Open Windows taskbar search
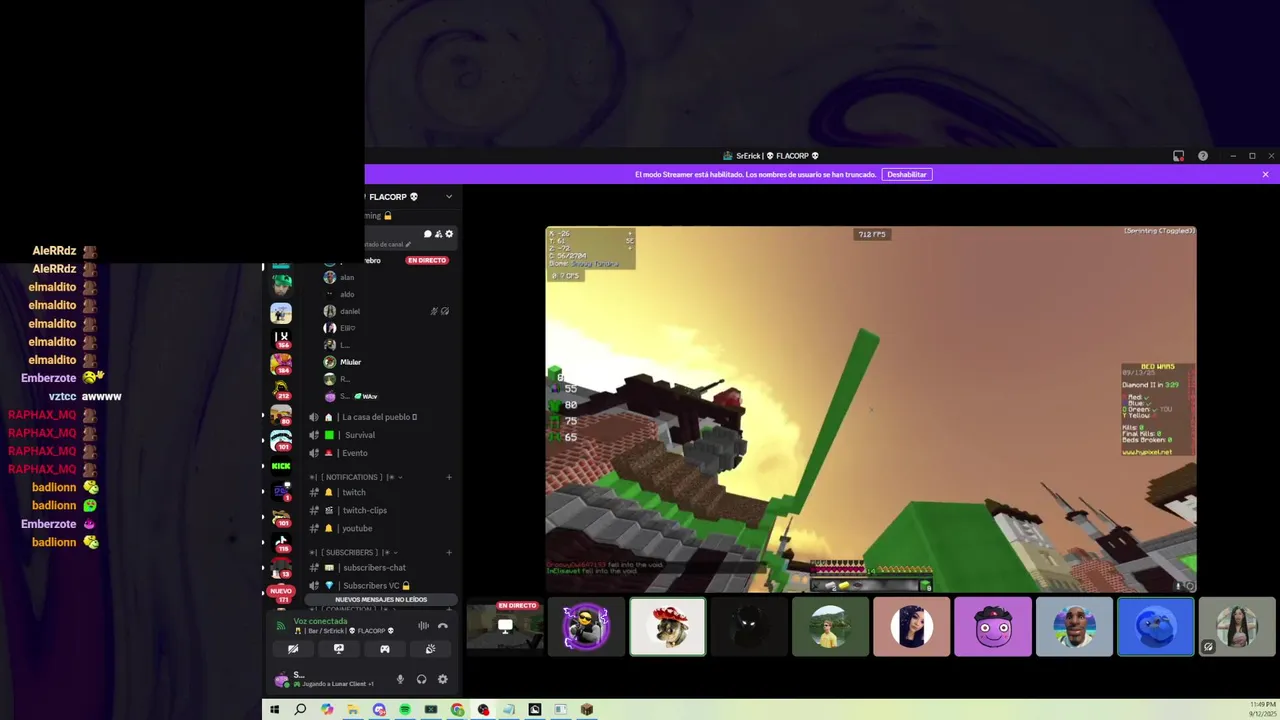Image resolution: width=1280 pixels, height=720 pixels. pos(300,710)
